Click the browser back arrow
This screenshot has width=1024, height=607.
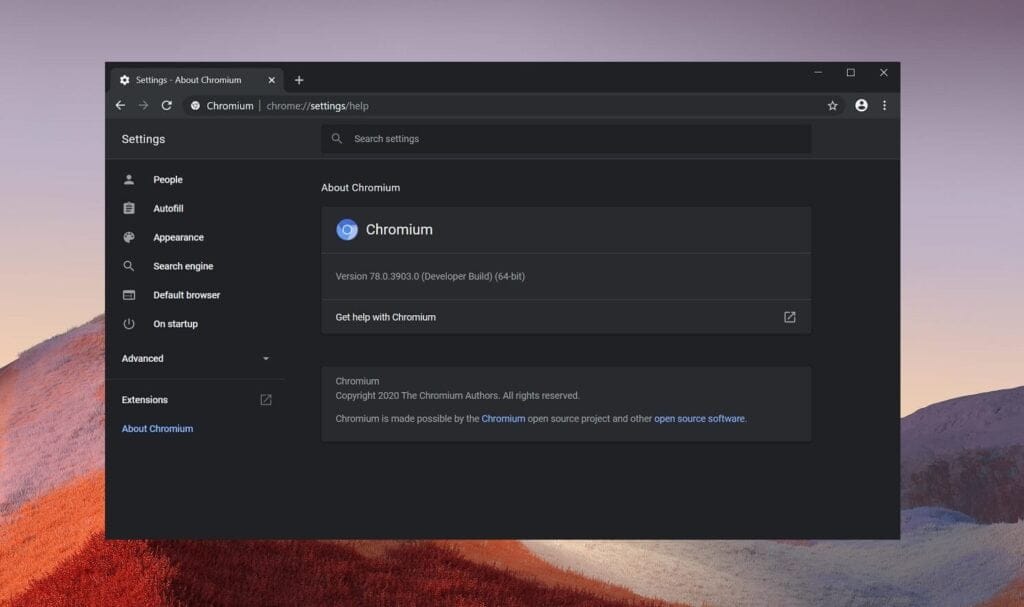[120, 105]
